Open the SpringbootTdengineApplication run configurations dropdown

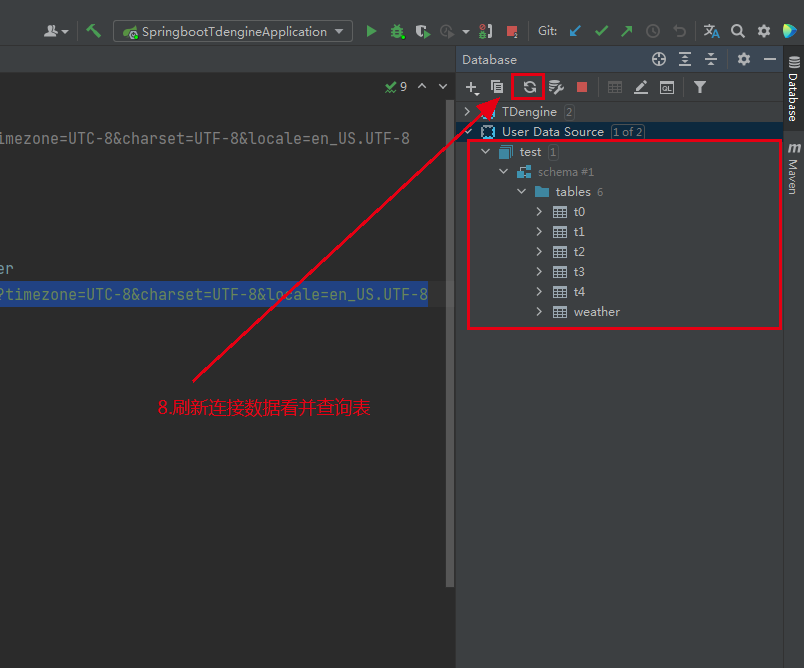[338, 31]
